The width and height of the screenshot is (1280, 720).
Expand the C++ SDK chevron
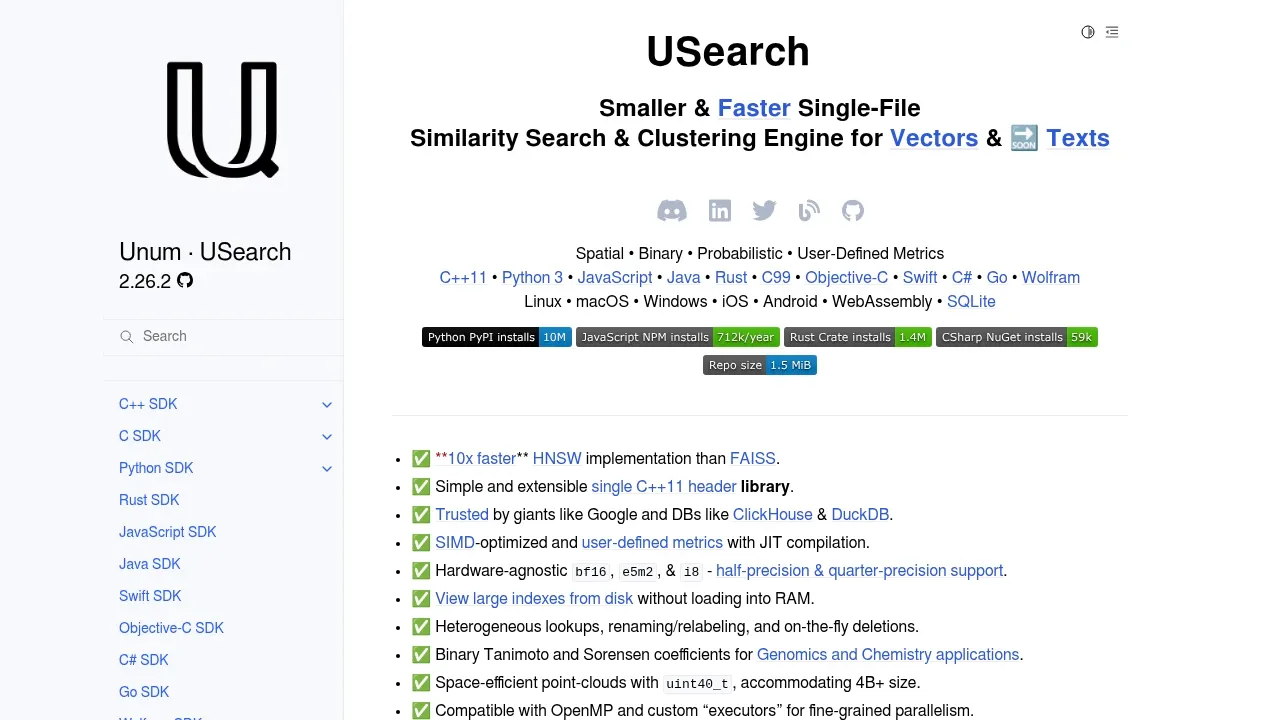327,405
